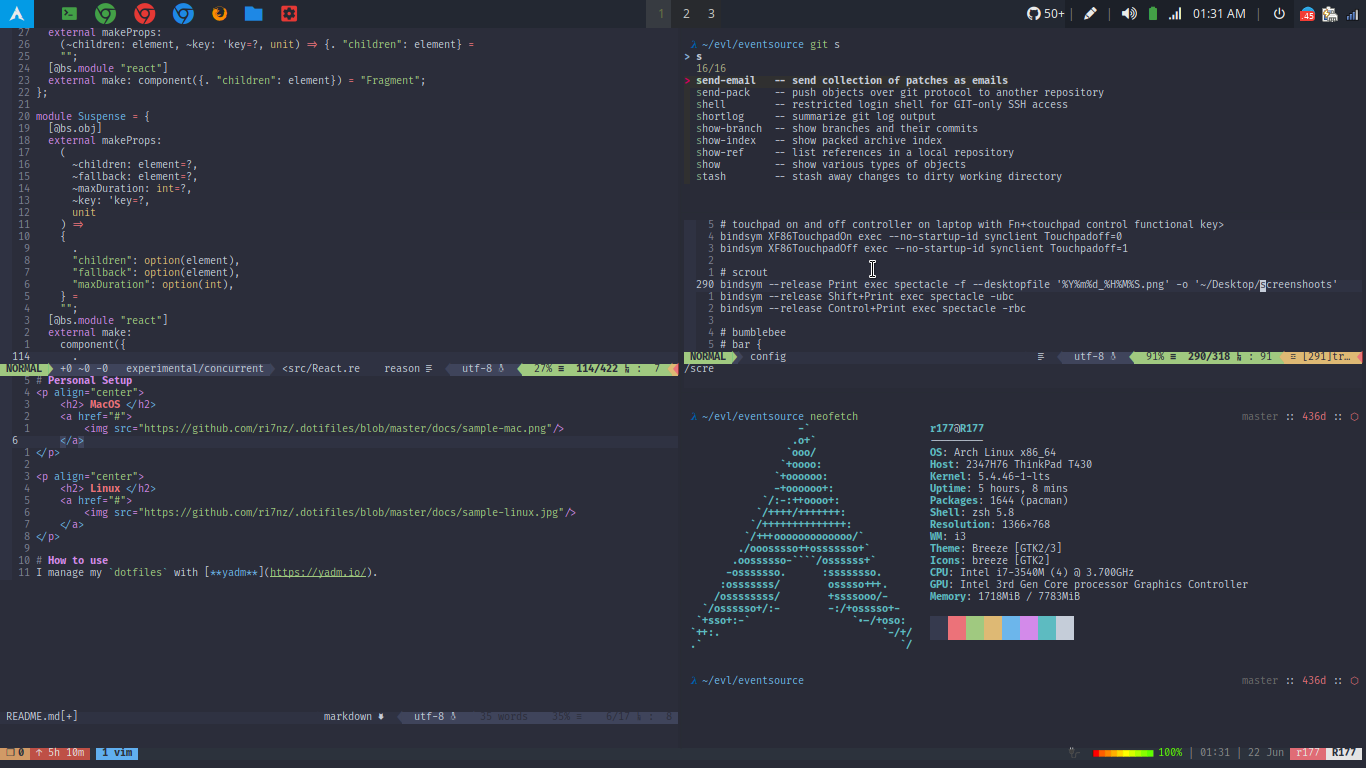The height and width of the screenshot is (768, 1366).
Task: Open the Wi-Fi signal strength indicator
Action: coord(1175,13)
